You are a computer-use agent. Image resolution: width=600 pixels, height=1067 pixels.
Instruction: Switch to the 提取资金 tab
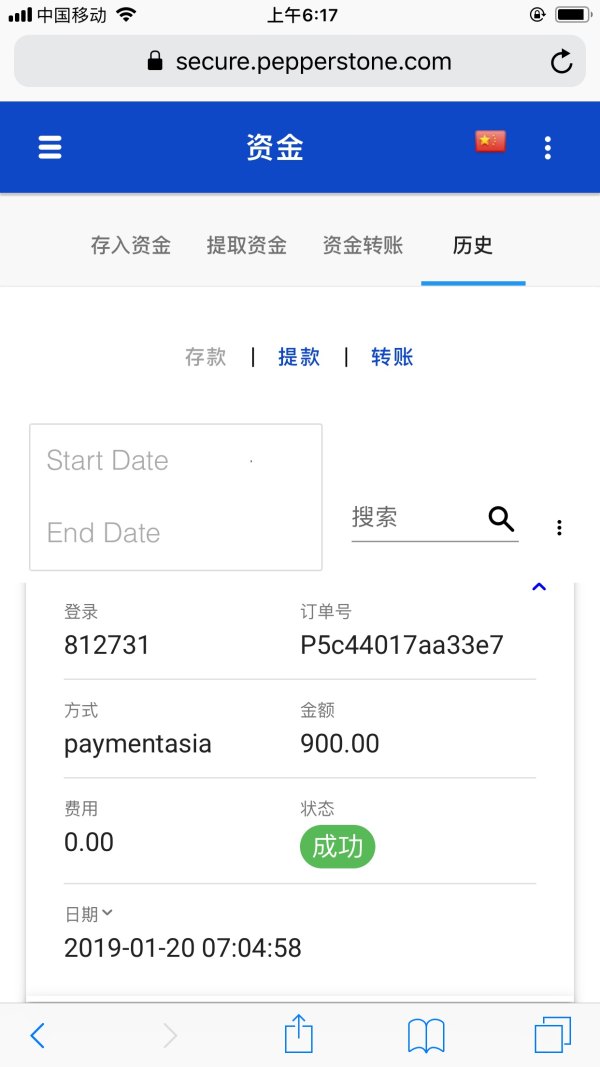point(247,245)
